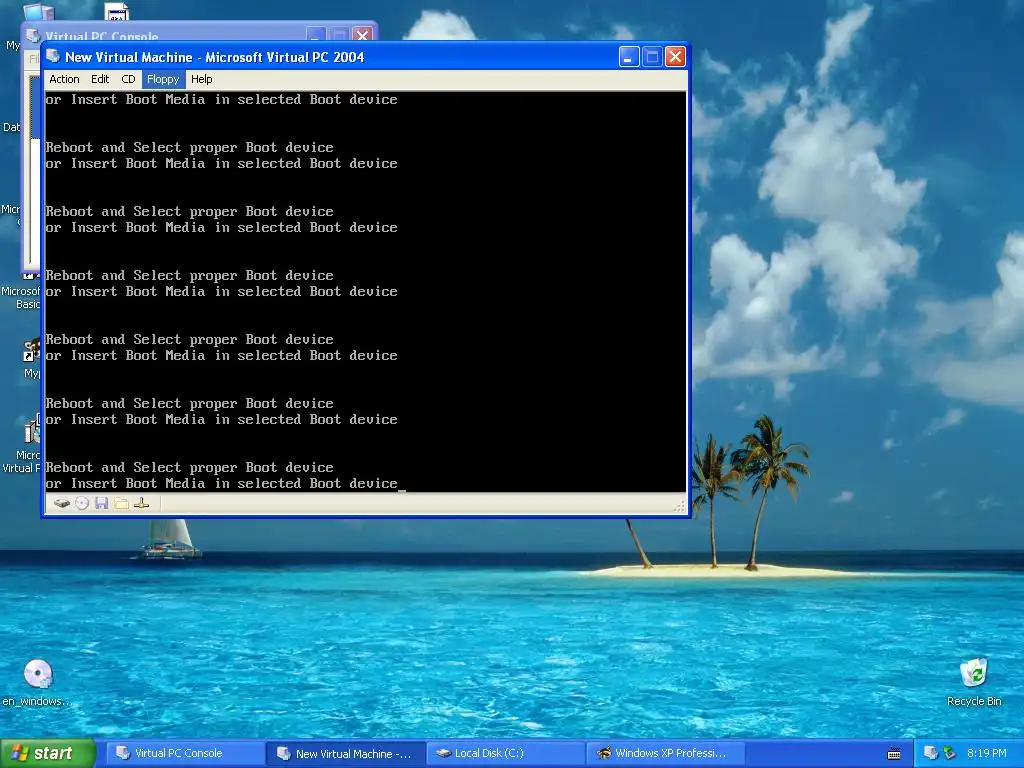Click the Virtual PC window title icon
1024x768 pixels.
(x=54, y=57)
